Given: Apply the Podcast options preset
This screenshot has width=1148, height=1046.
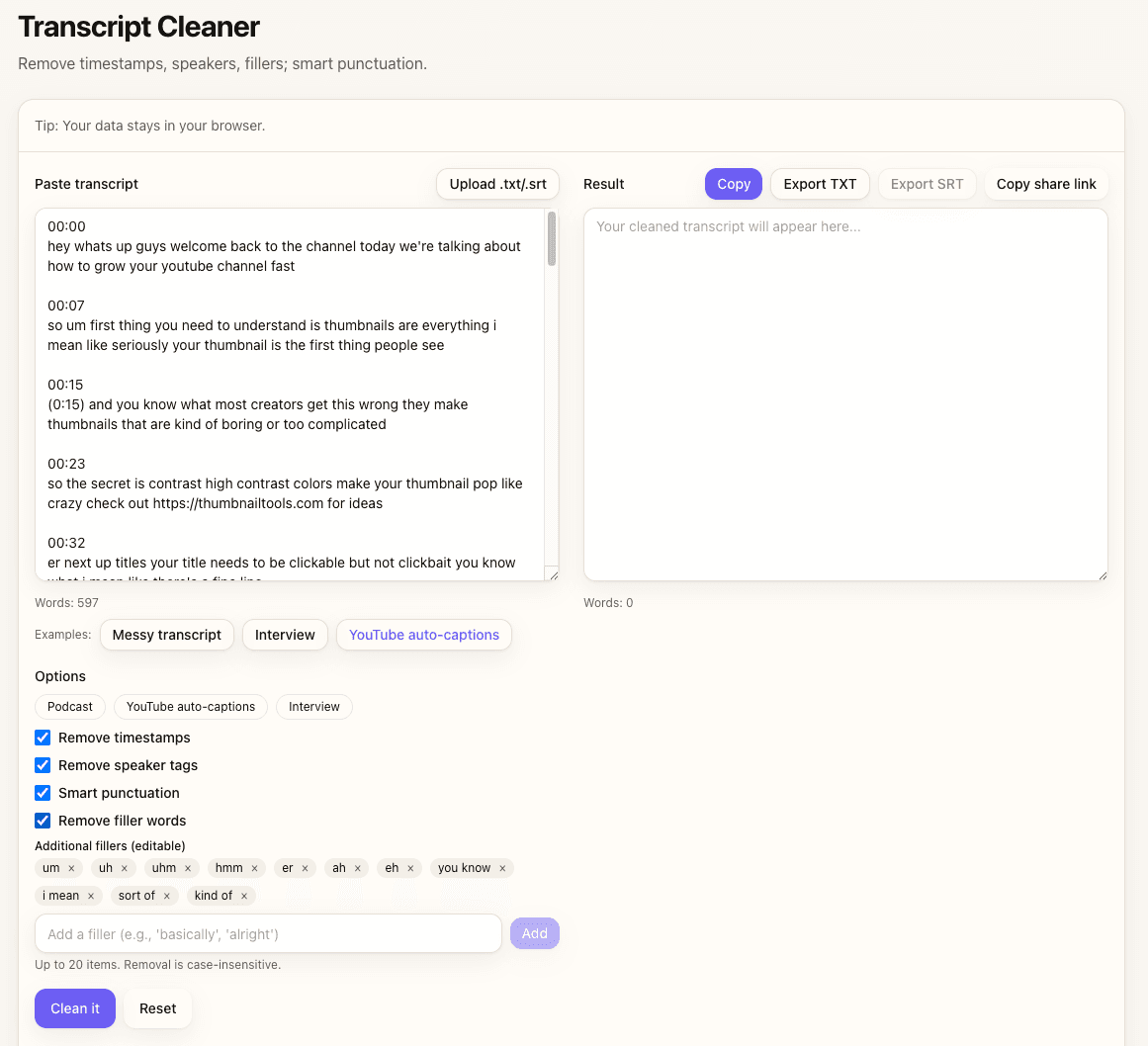Looking at the screenshot, I should click(x=69, y=706).
